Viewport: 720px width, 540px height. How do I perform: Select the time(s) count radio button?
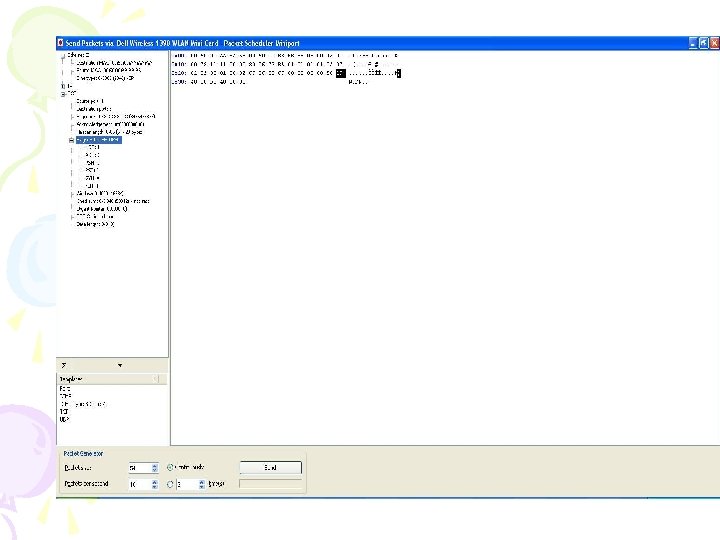coord(170,484)
